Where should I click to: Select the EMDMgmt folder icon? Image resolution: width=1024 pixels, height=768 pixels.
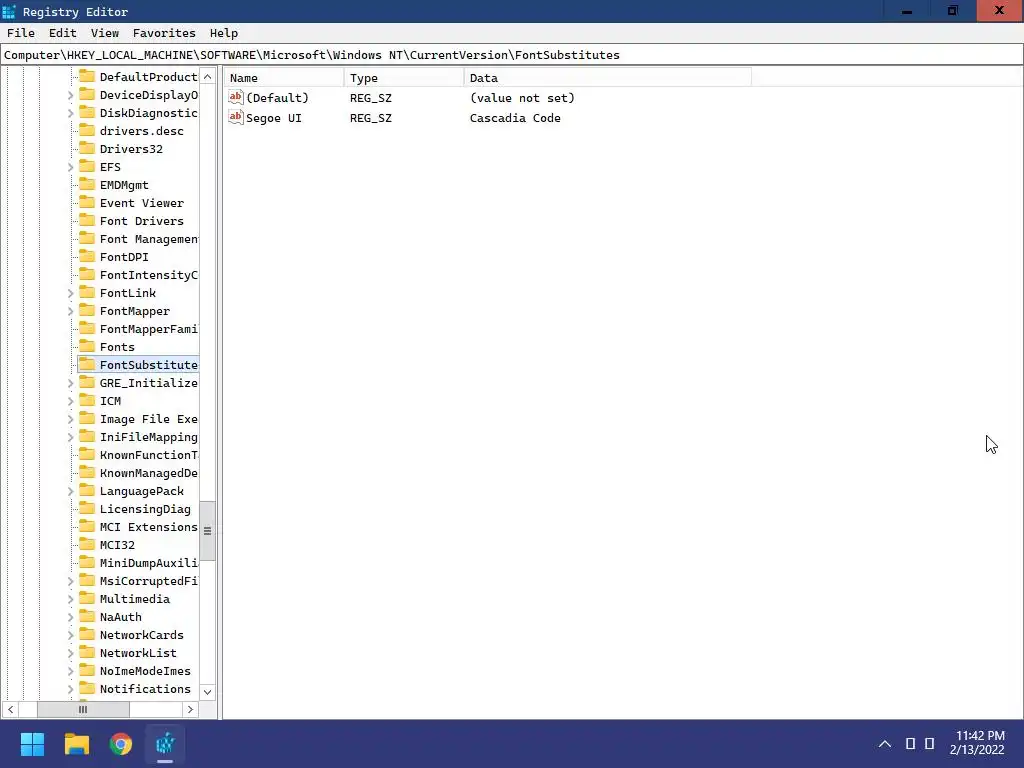click(87, 184)
